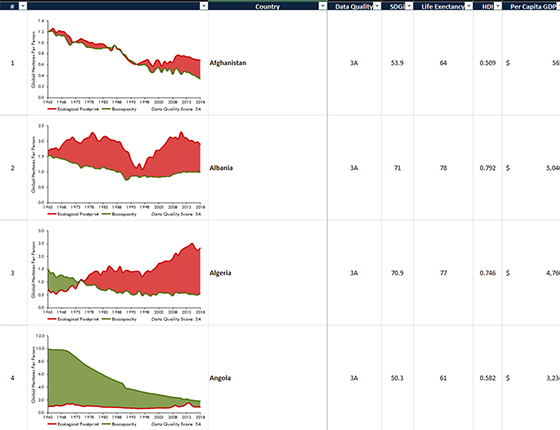Open the # column filter dropdown
The width and height of the screenshot is (560, 430).
coord(22,6)
